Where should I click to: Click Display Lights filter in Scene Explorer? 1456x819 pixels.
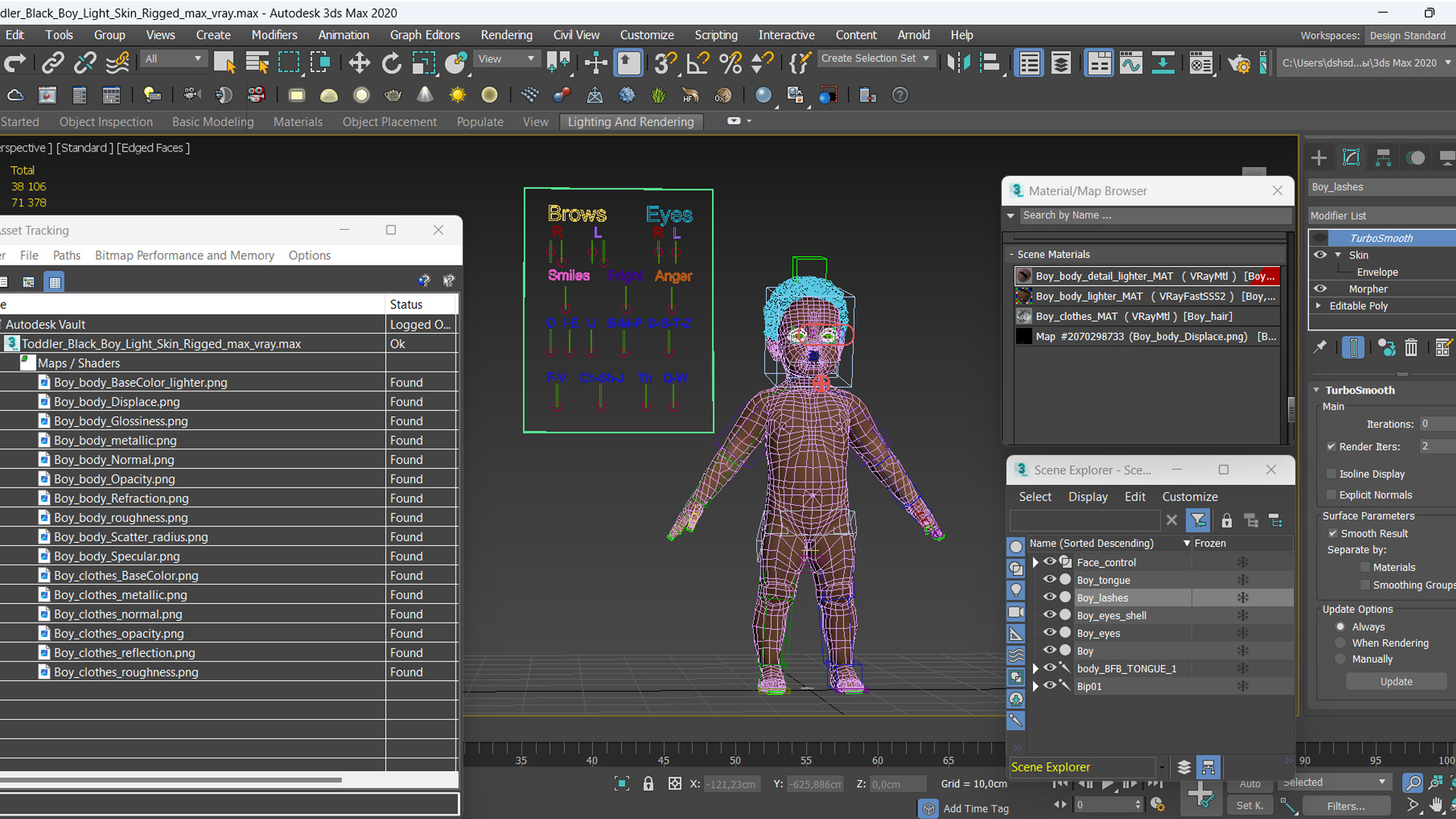1016,590
